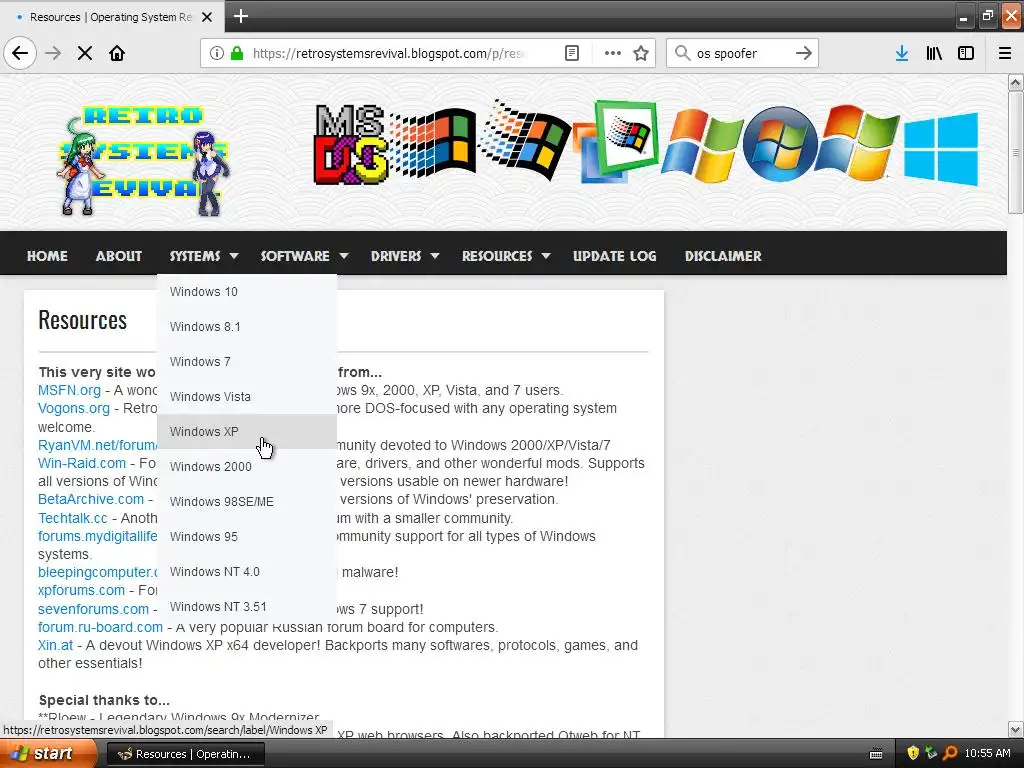Select Windows 95 from Systems menu
Image resolution: width=1024 pixels, height=768 pixels.
(247, 537)
